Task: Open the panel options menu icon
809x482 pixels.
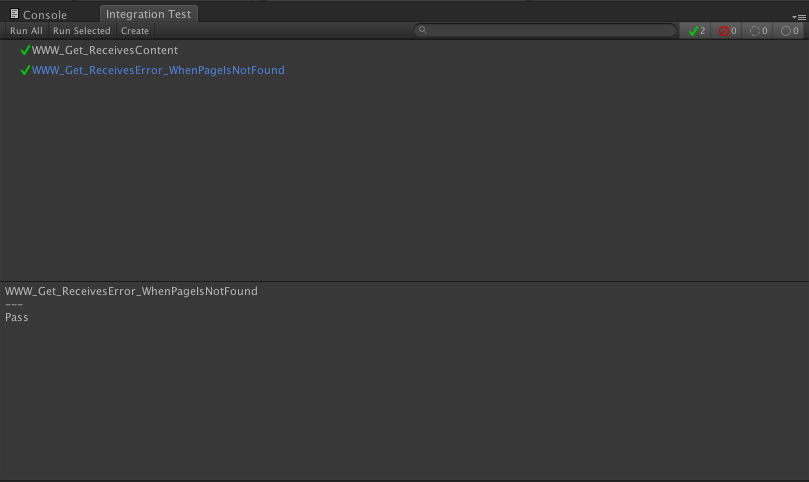Action: (x=799, y=17)
